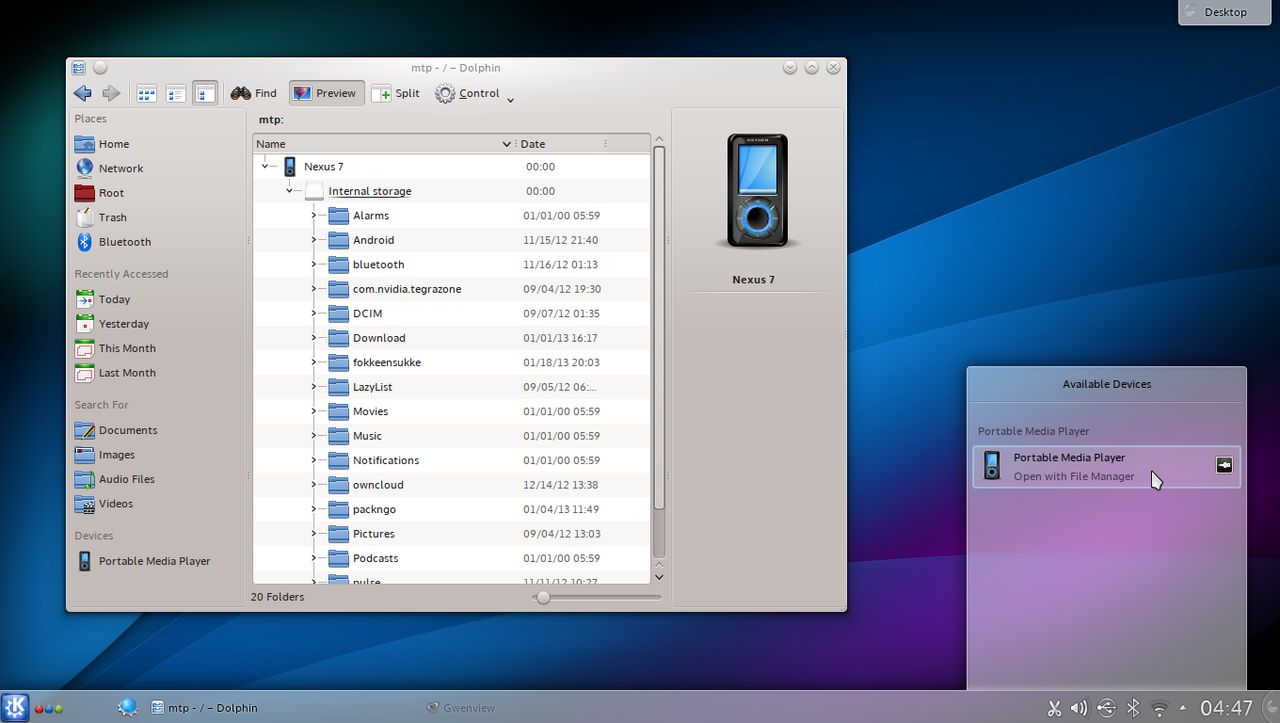The image size is (1280, 723).
Task: Switch to the Dolphin taskbar entry
Action: click(205, 707)
